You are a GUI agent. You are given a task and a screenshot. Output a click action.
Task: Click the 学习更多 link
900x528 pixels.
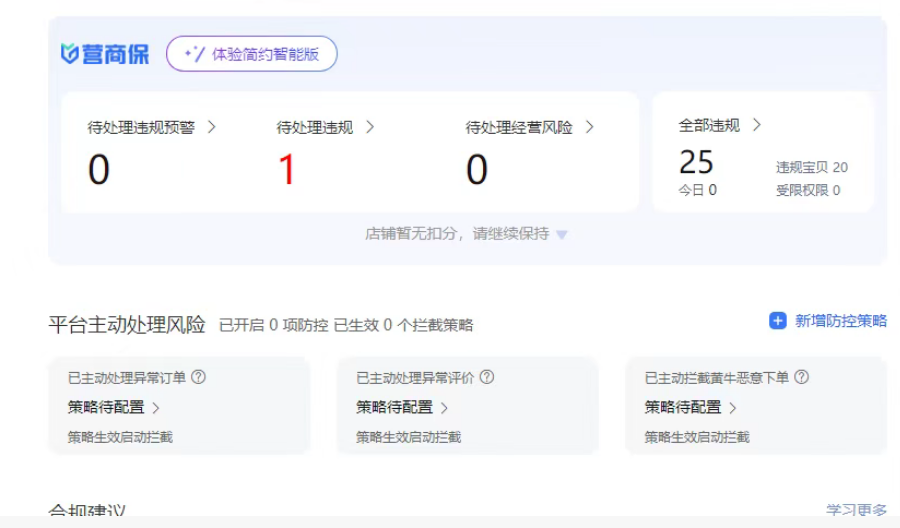point(856,510)
